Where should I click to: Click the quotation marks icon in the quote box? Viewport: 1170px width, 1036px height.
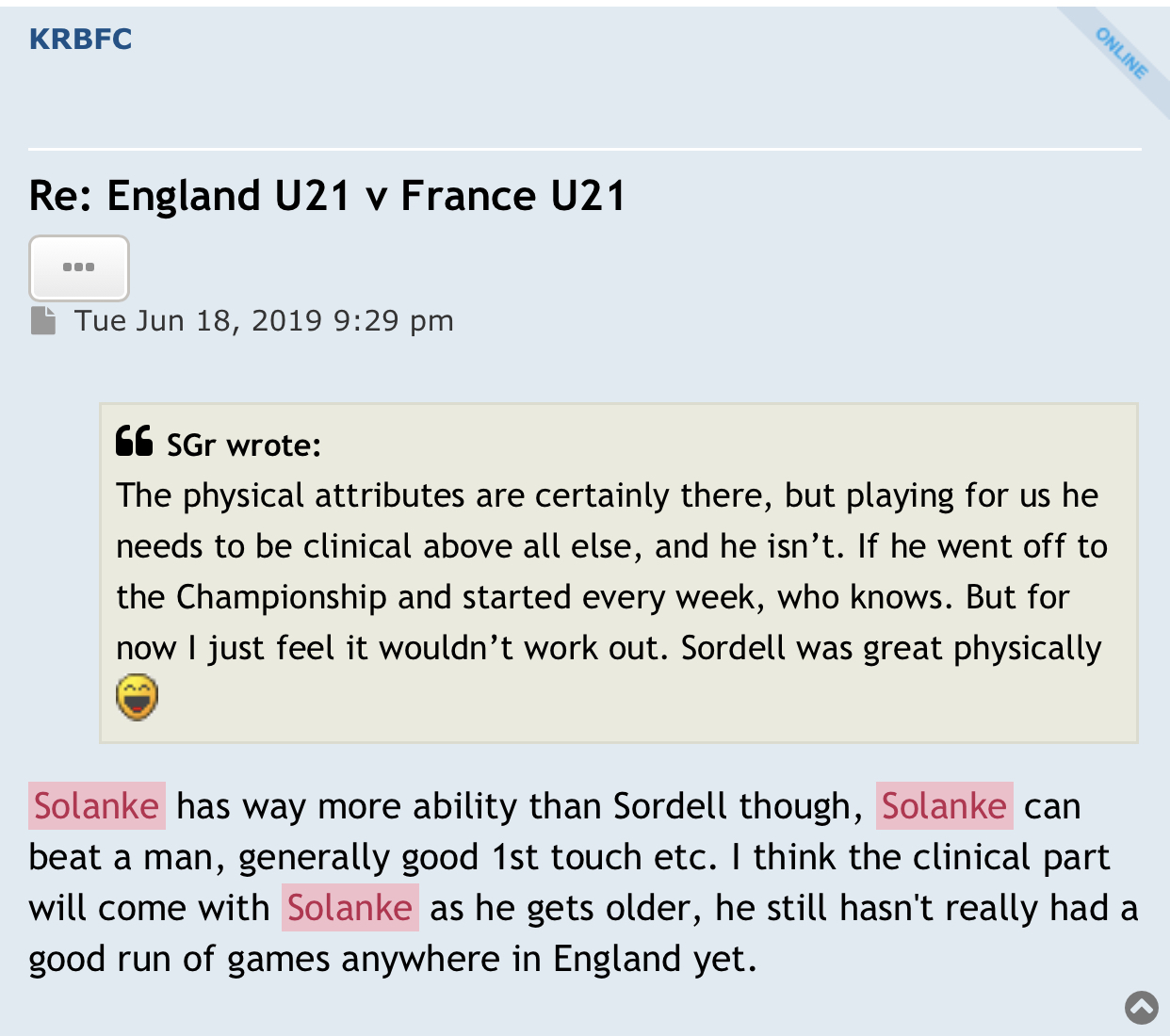point(135,441)
